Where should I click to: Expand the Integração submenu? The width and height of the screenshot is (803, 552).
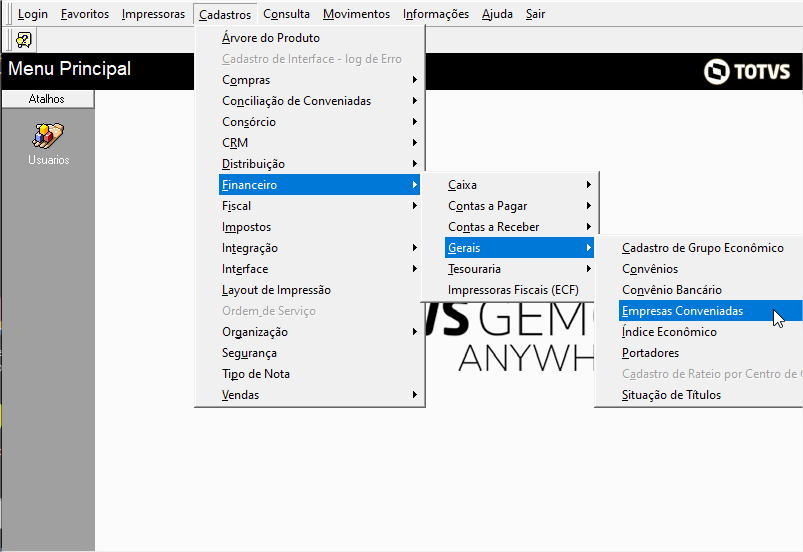coord(319,248)
